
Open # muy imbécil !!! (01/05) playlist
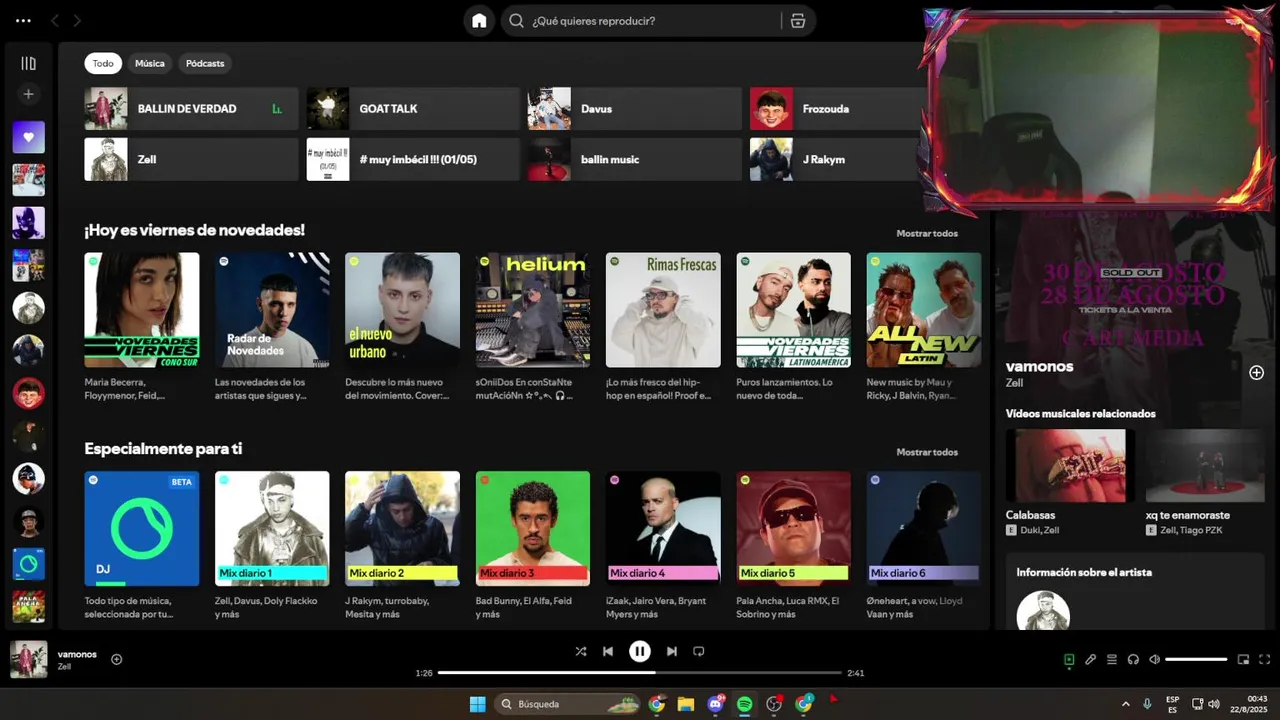tap(413, 159)
